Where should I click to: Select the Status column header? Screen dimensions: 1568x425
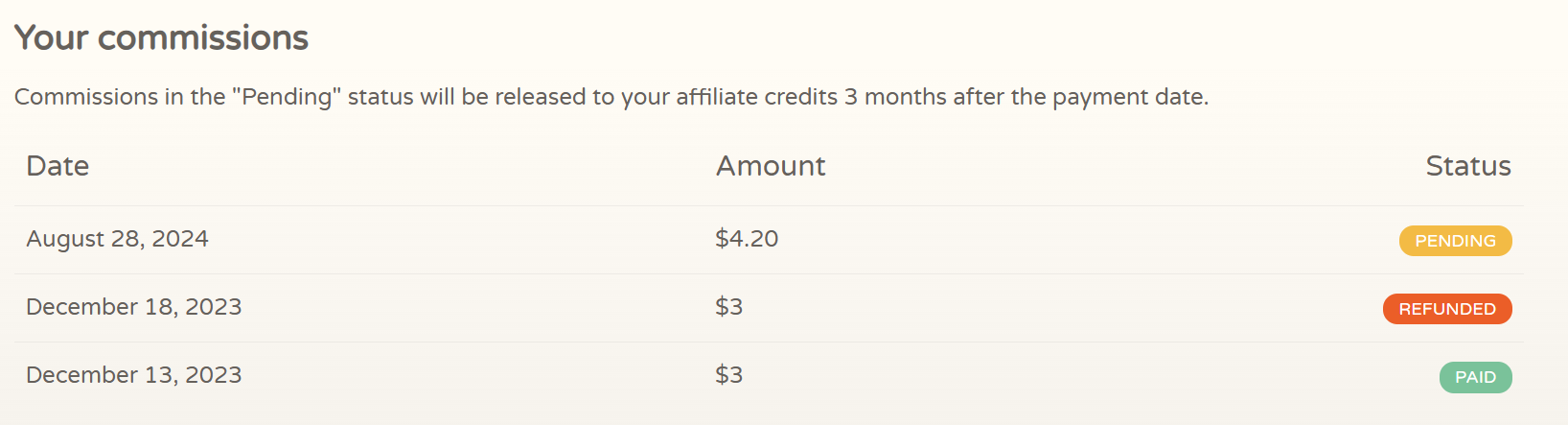click(1468, 166)
